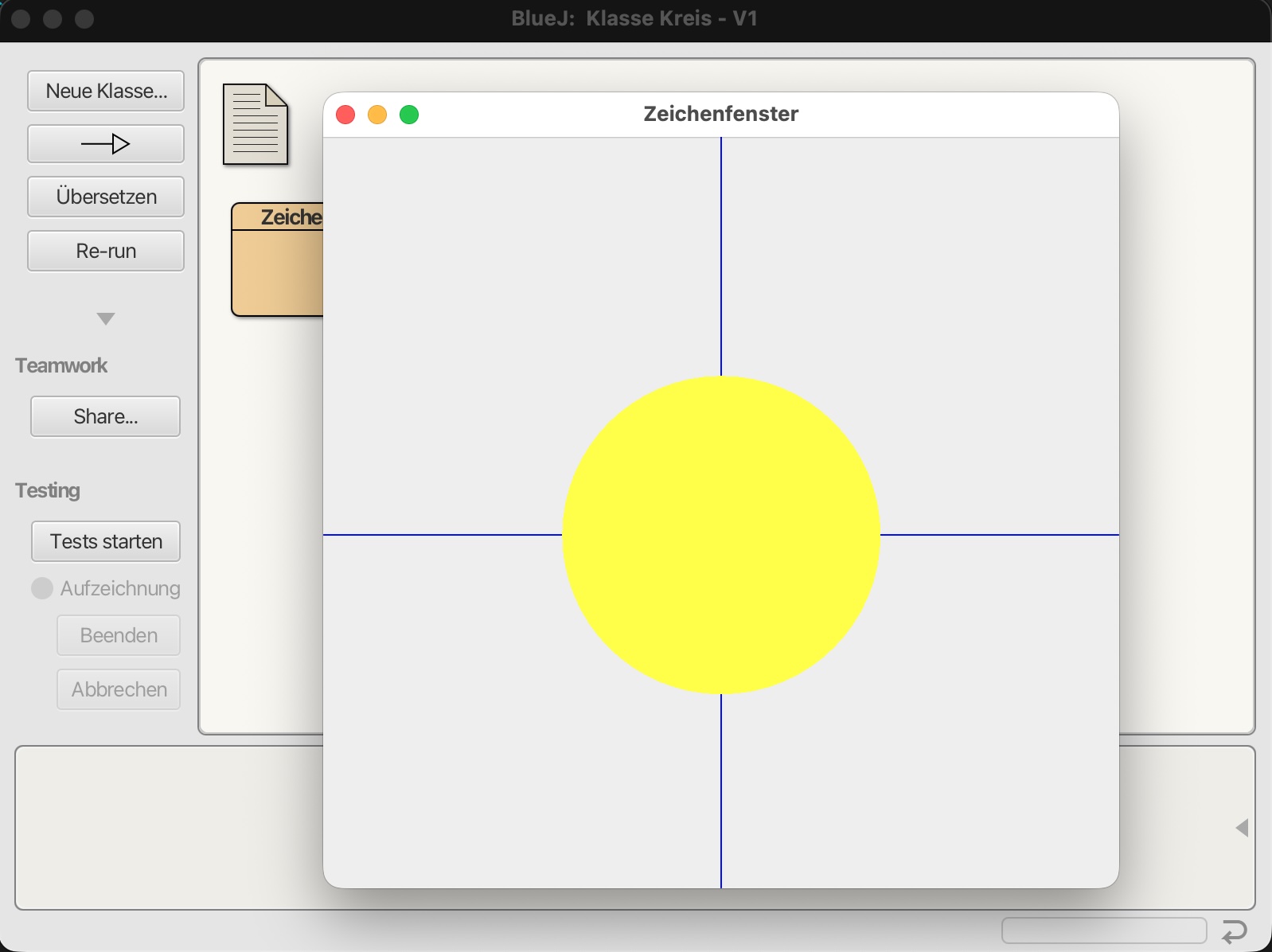Click the Beenden button
Screen dimensions: 1272x952
coord(119,635)
